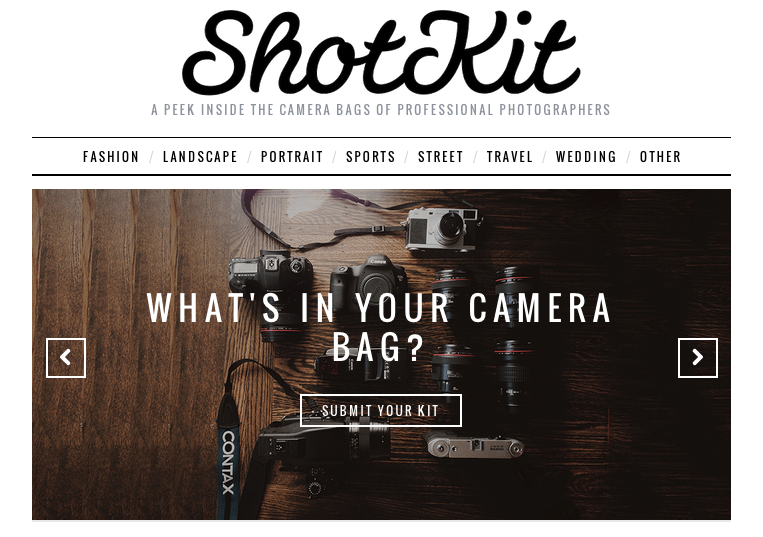
Task: Go to the previous slide with left arrow
Action: point(66,358)
